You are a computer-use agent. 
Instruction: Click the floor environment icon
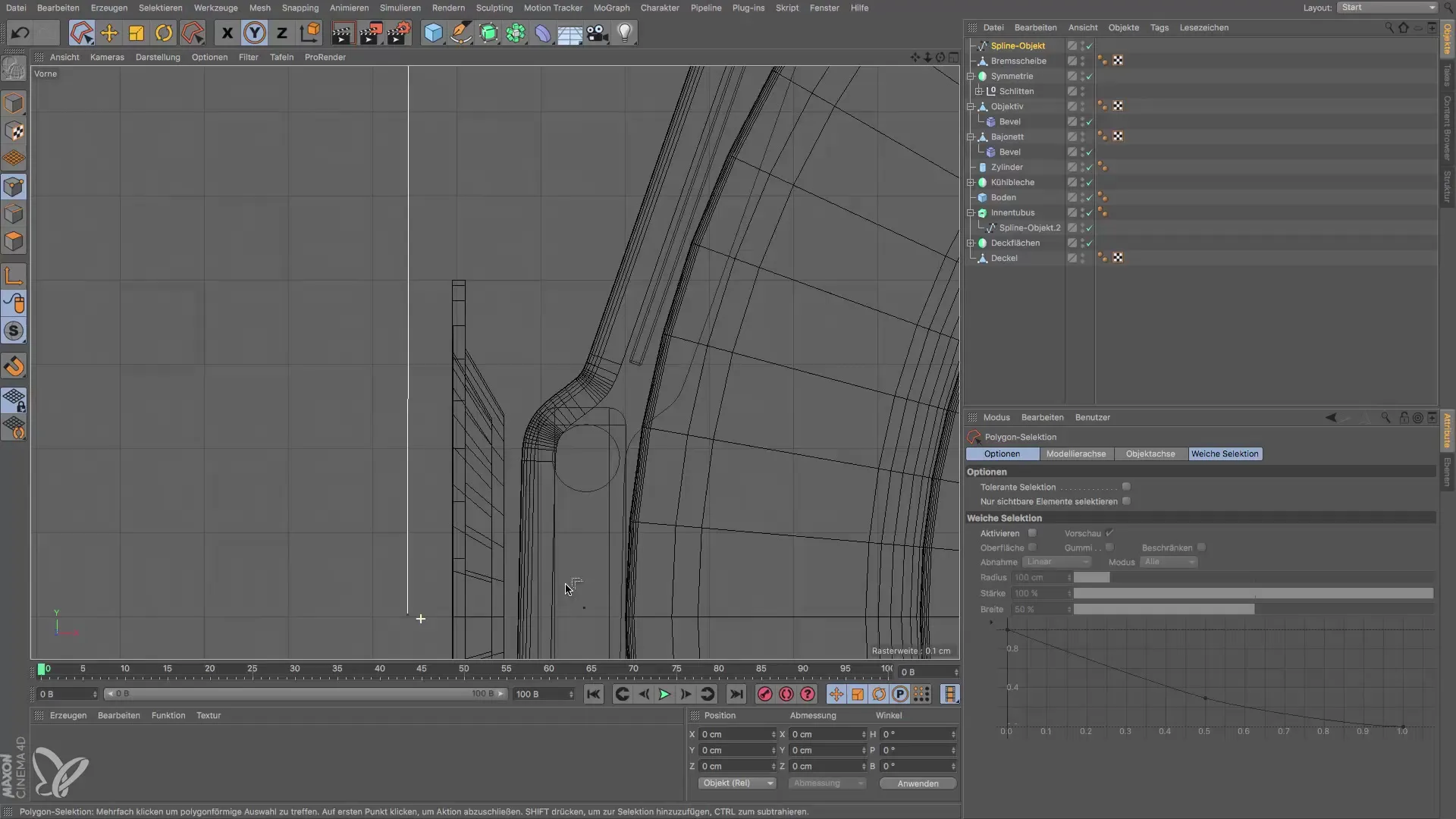570,33
